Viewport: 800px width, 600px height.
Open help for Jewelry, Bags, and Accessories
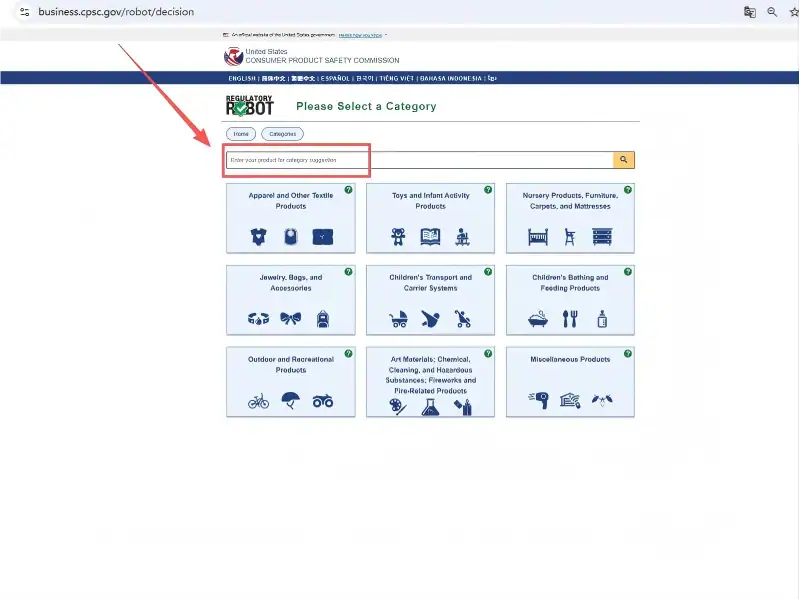pyautogui.click(x=348, y=272)
